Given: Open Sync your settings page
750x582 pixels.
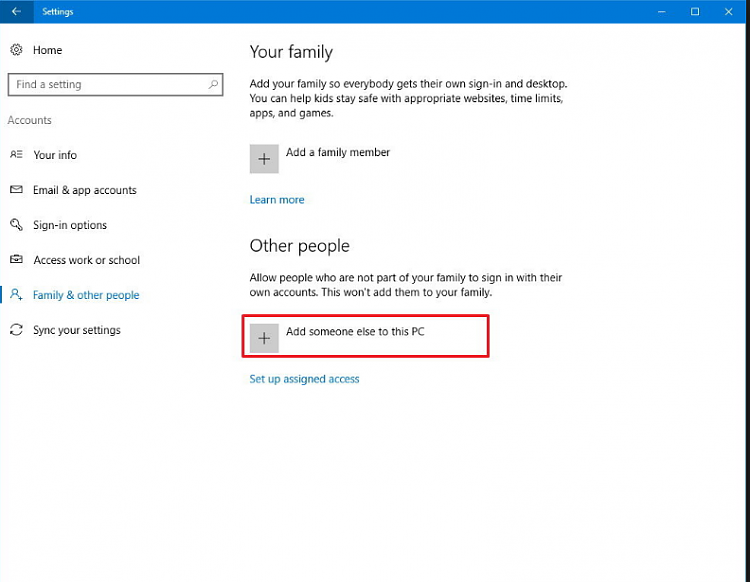Looking at the screenshot, I should coord(77,330).
